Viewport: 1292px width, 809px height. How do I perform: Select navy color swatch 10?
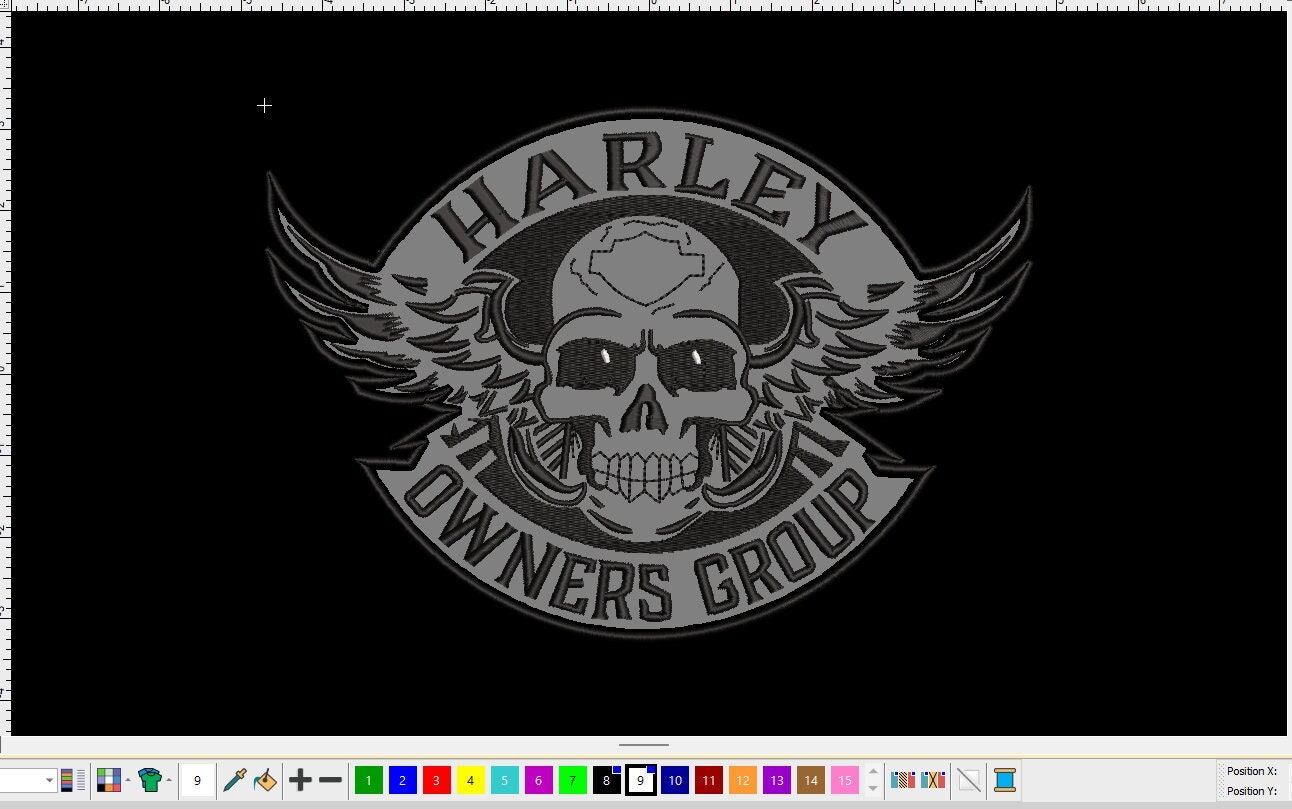675,780
